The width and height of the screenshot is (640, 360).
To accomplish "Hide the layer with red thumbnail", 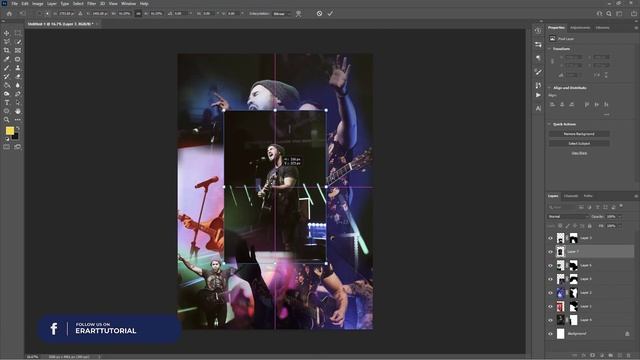I will (x=550, y=307).
